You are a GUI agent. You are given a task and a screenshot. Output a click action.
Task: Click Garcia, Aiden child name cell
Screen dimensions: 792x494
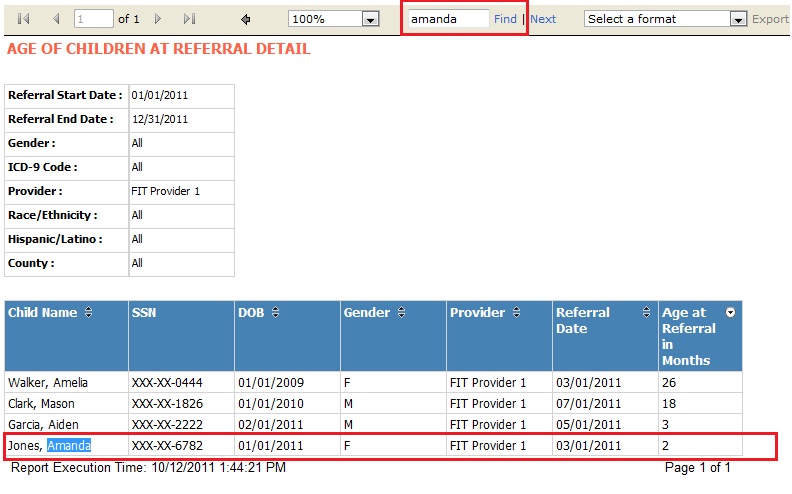click(x=66, y=424)
